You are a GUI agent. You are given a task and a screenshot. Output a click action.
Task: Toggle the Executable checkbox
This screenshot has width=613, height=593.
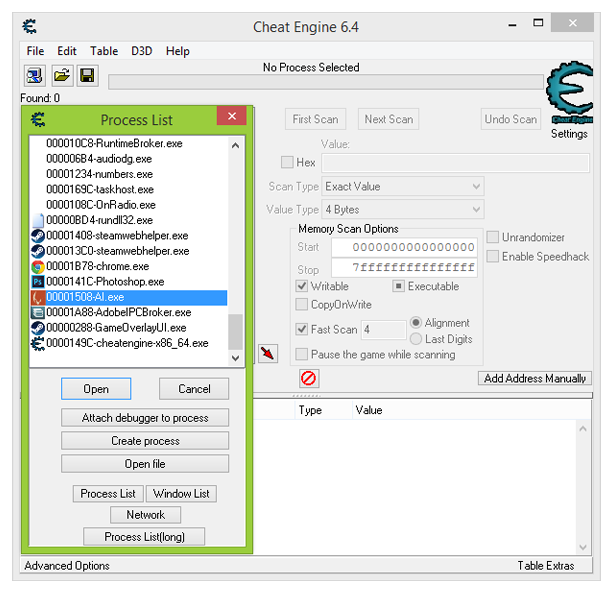coord(398,286)
